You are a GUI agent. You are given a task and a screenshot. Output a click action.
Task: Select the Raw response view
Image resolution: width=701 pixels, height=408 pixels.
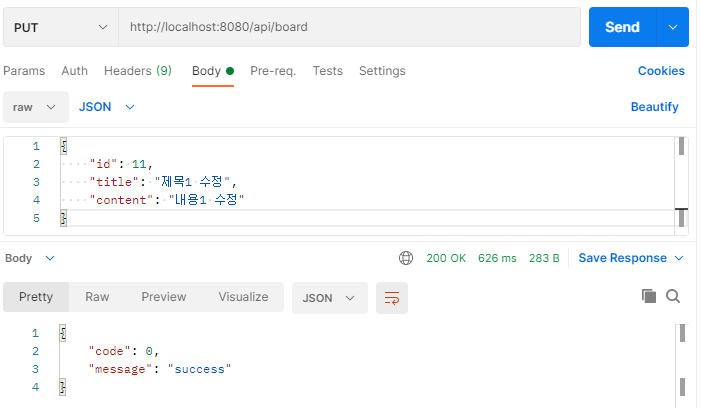(97, 297)
